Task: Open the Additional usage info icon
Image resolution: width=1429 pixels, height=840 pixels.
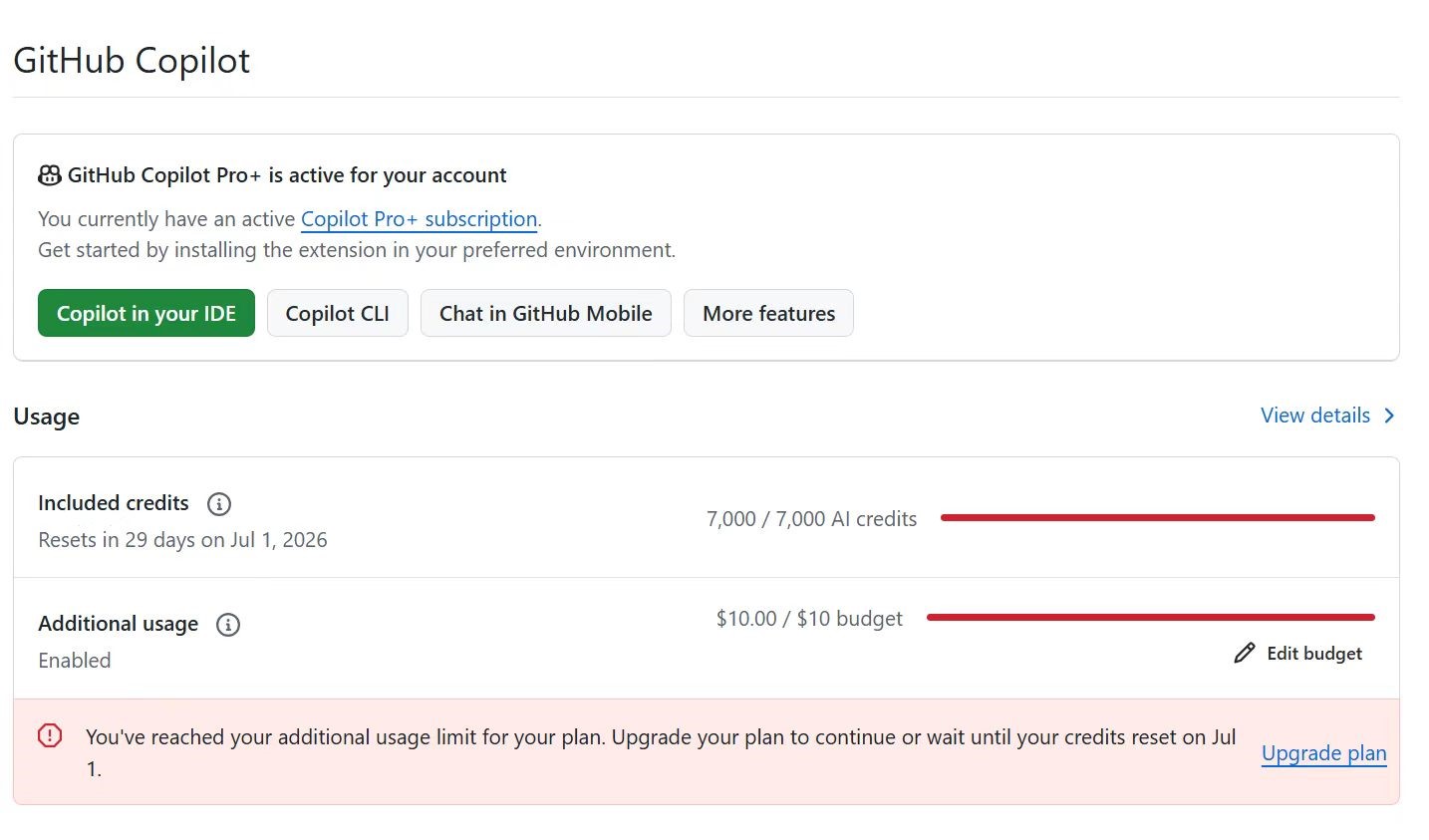Action: click(x=228, y=625)
